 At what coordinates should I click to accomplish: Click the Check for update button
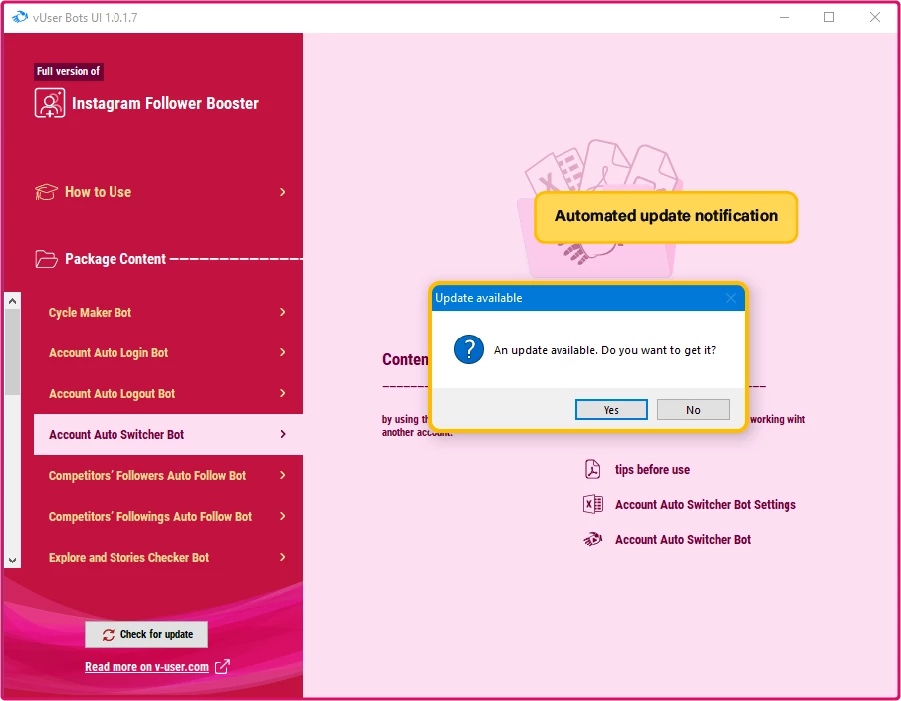(x=147, y=634)
